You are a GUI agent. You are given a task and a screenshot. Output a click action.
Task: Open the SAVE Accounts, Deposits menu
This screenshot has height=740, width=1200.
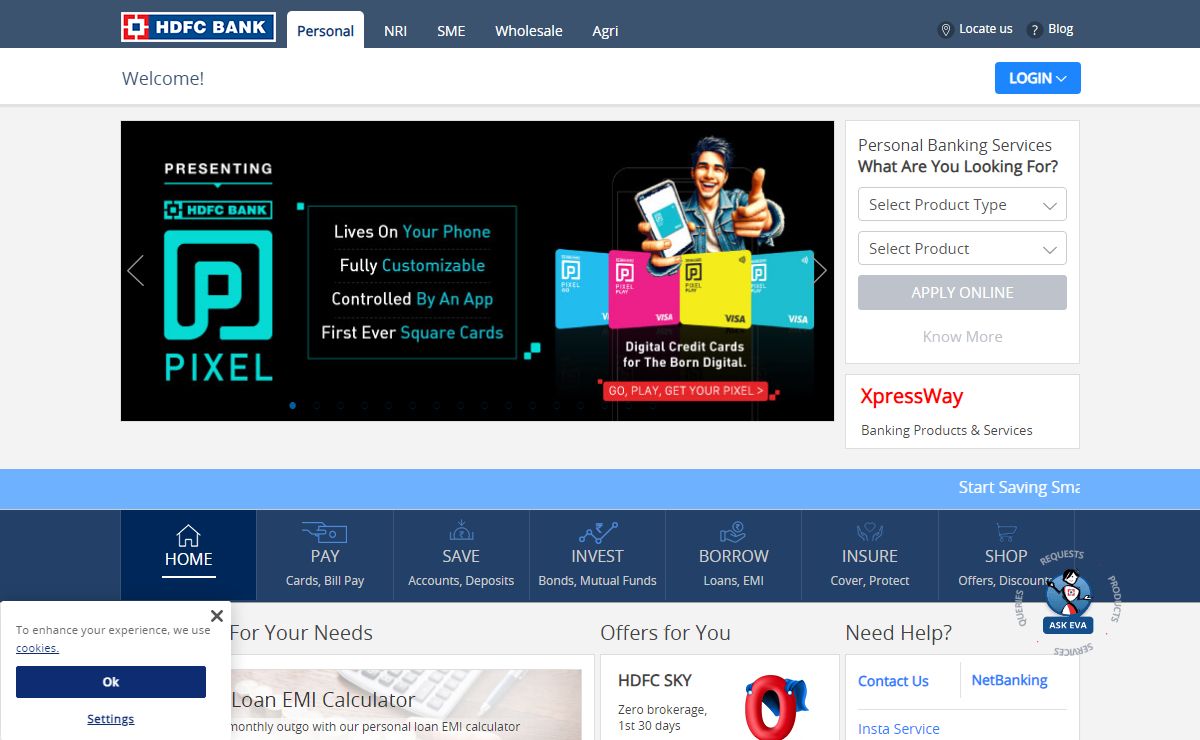461,555
